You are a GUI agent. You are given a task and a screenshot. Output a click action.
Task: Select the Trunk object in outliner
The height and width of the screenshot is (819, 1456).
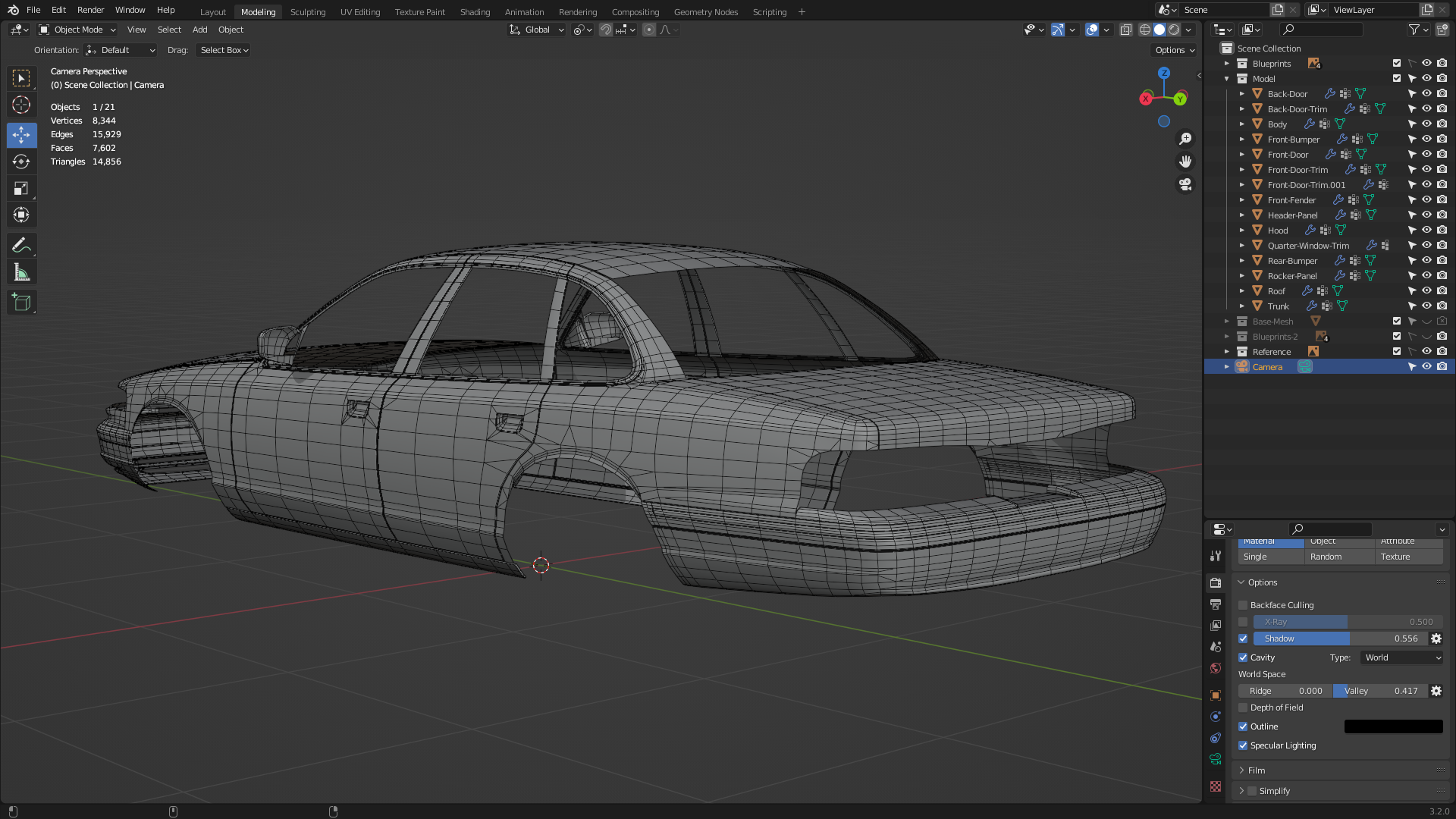tap(1278, 306)
